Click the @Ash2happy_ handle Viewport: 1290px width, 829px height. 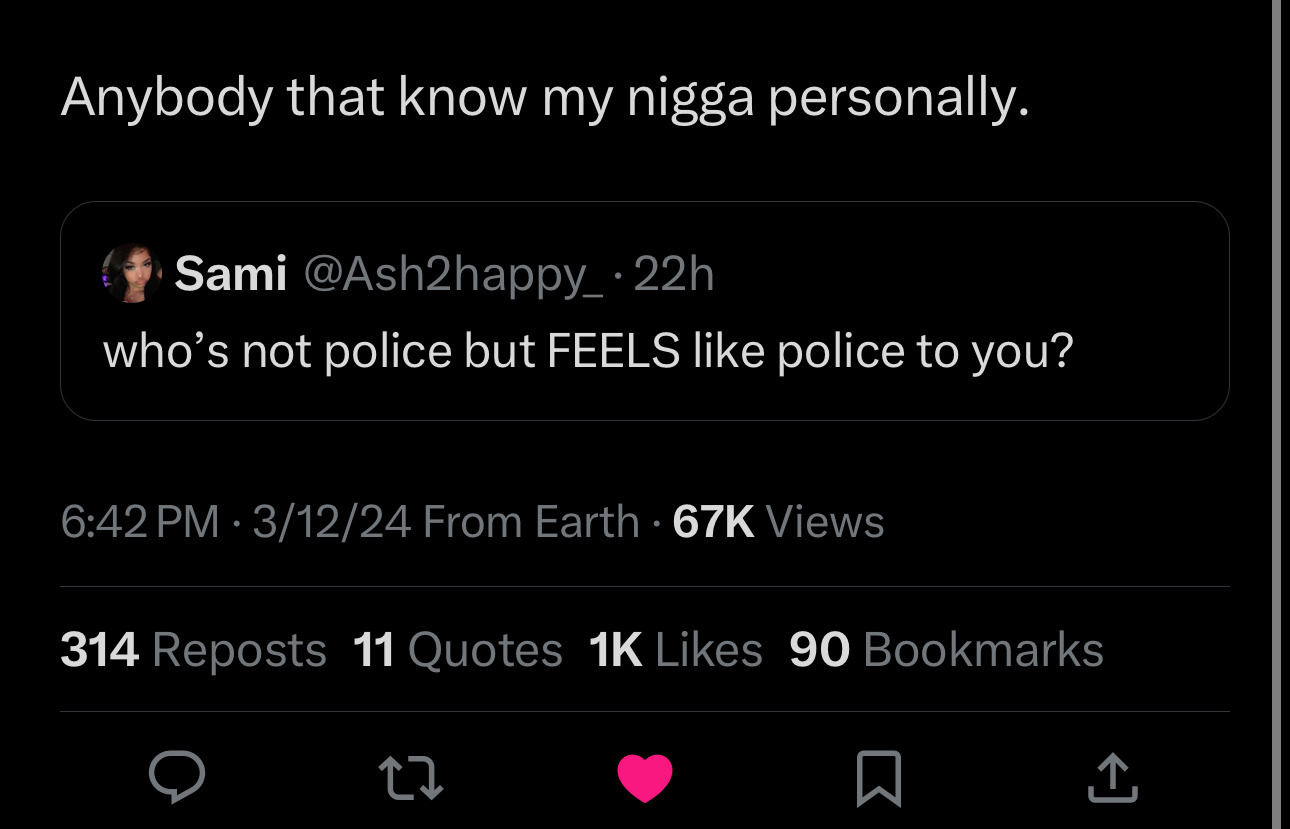[453, 274]
